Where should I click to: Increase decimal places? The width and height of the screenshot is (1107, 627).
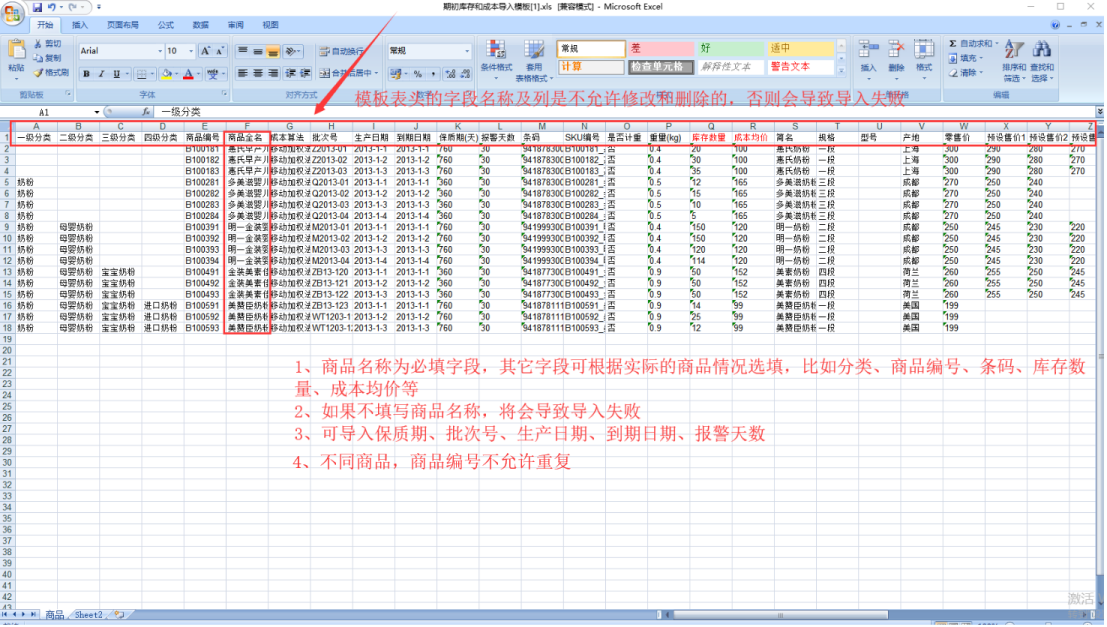[450, 73]
